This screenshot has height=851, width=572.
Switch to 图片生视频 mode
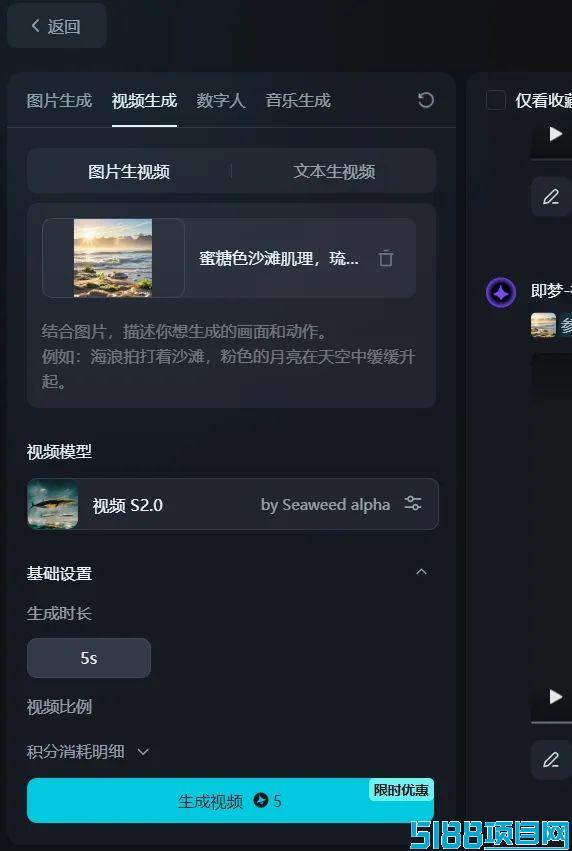point(129,172)
